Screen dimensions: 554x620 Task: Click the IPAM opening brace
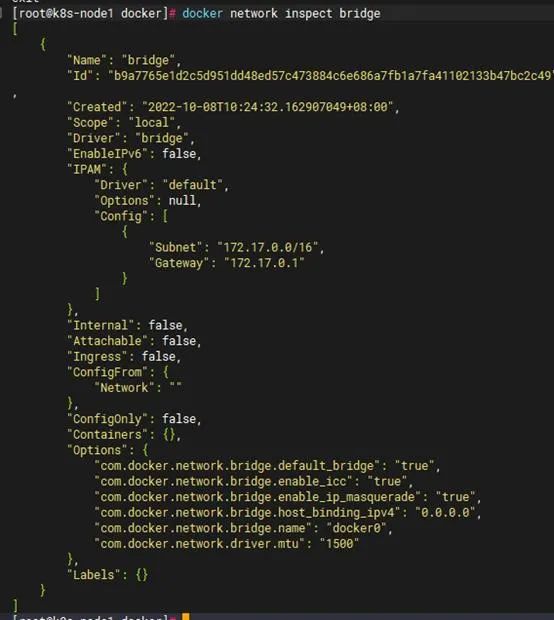pos(125,169)
